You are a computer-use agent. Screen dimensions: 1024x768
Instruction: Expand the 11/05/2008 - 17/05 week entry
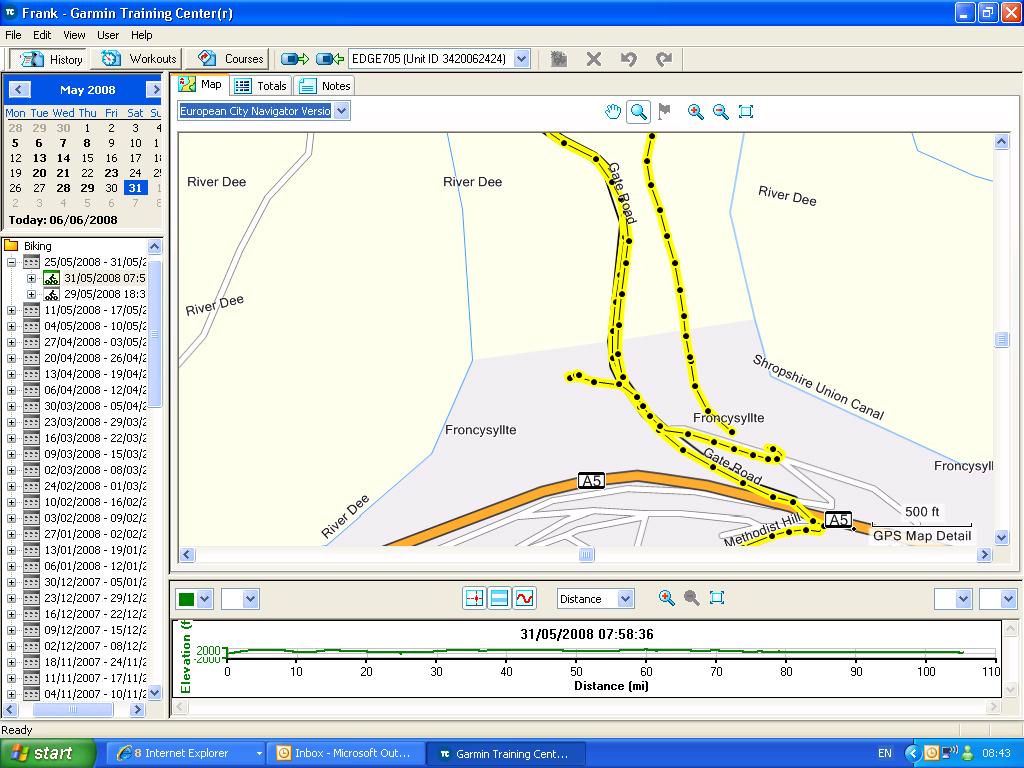coord(11,310)
